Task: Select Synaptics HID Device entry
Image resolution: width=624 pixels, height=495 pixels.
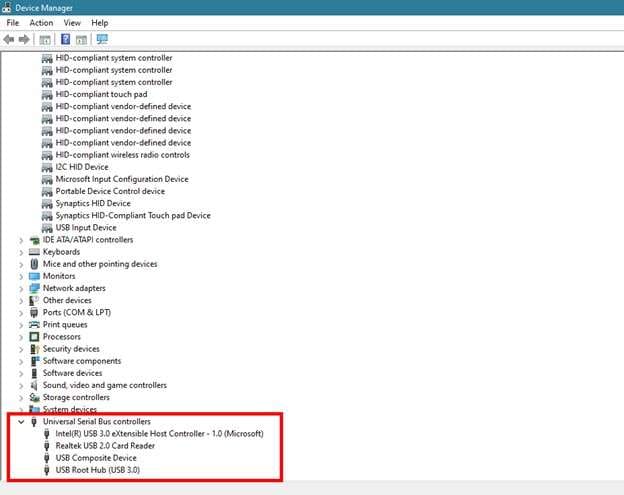Action: tap(93, 203)
